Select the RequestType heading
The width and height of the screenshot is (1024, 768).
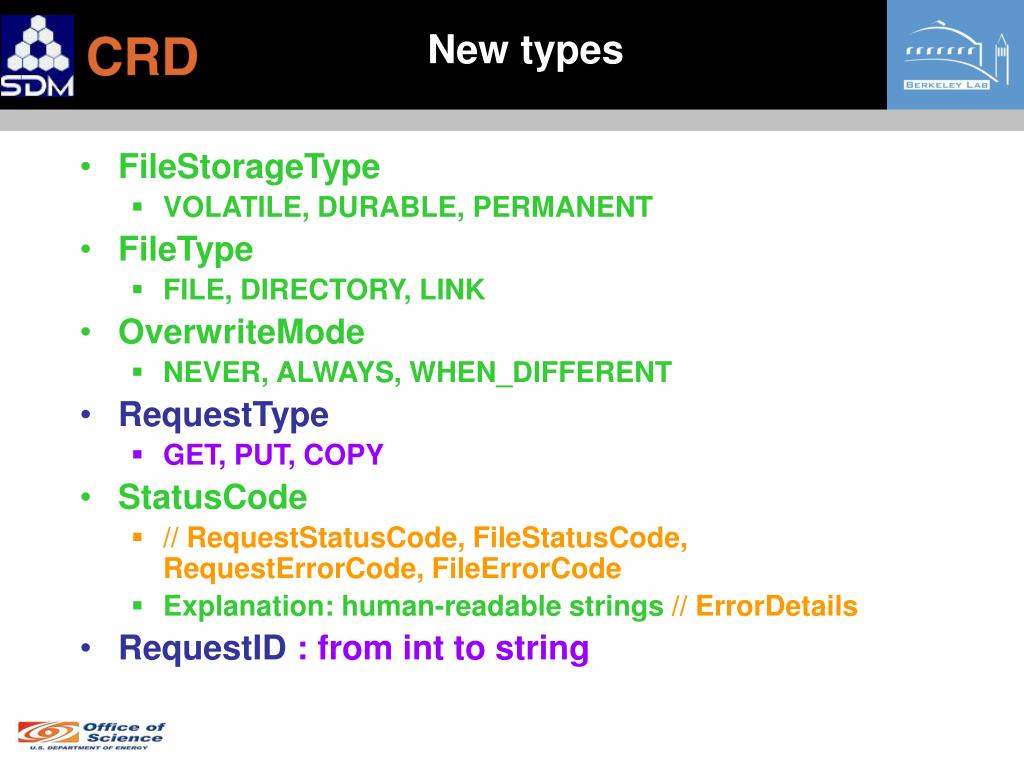pyautogui.click(x=223, y=415)
